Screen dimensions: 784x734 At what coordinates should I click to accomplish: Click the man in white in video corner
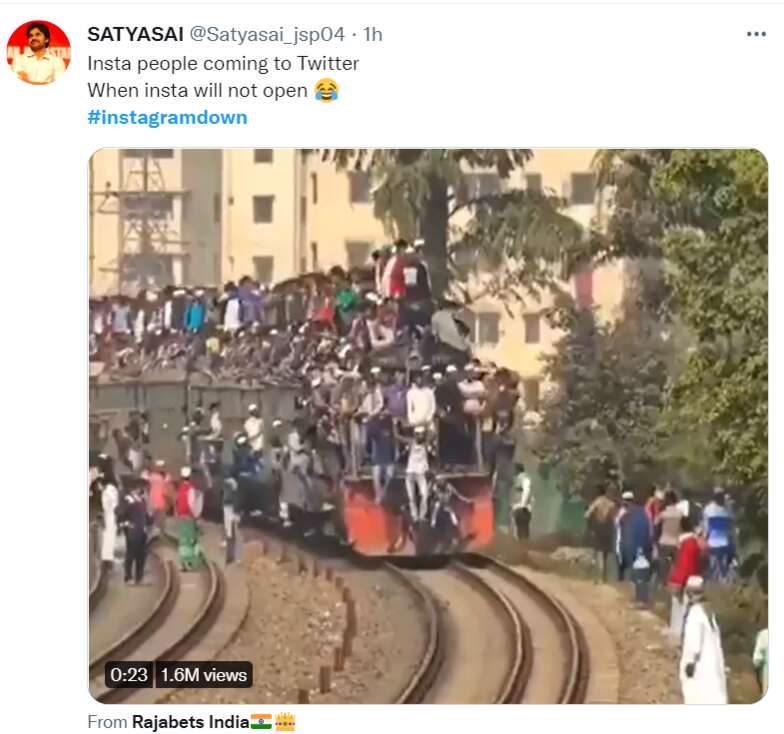coord(702,641)
